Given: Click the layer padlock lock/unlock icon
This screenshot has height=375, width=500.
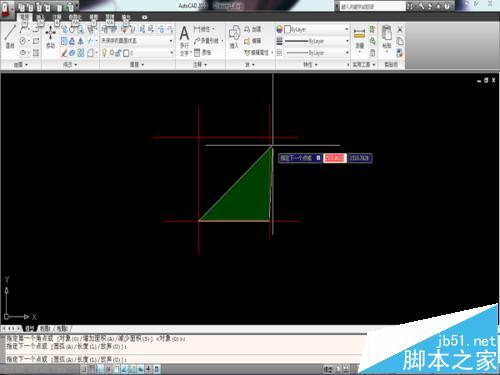Looking at the screenshot, I should point(118,53).
